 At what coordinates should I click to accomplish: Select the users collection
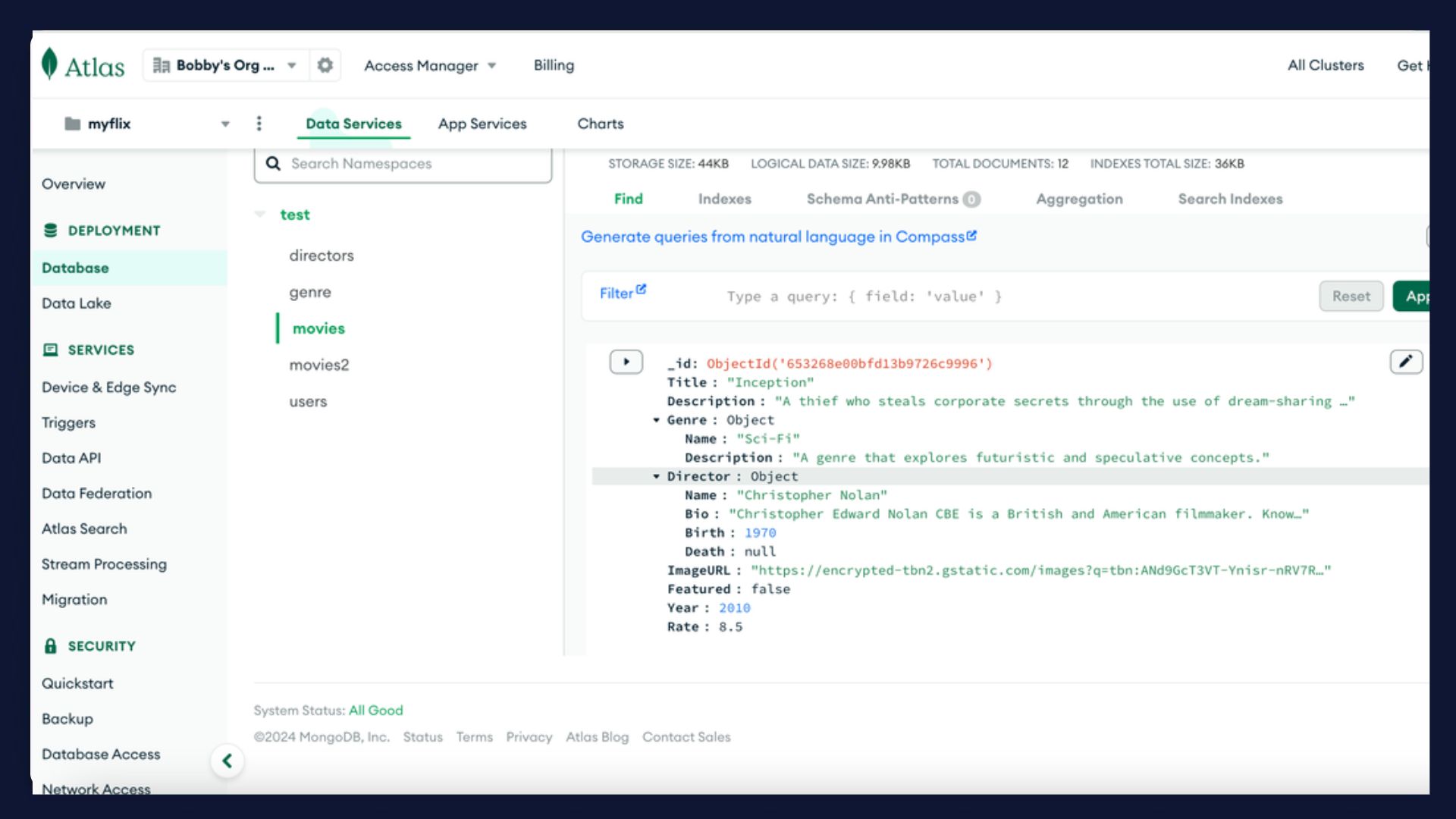tap(308, 401)
